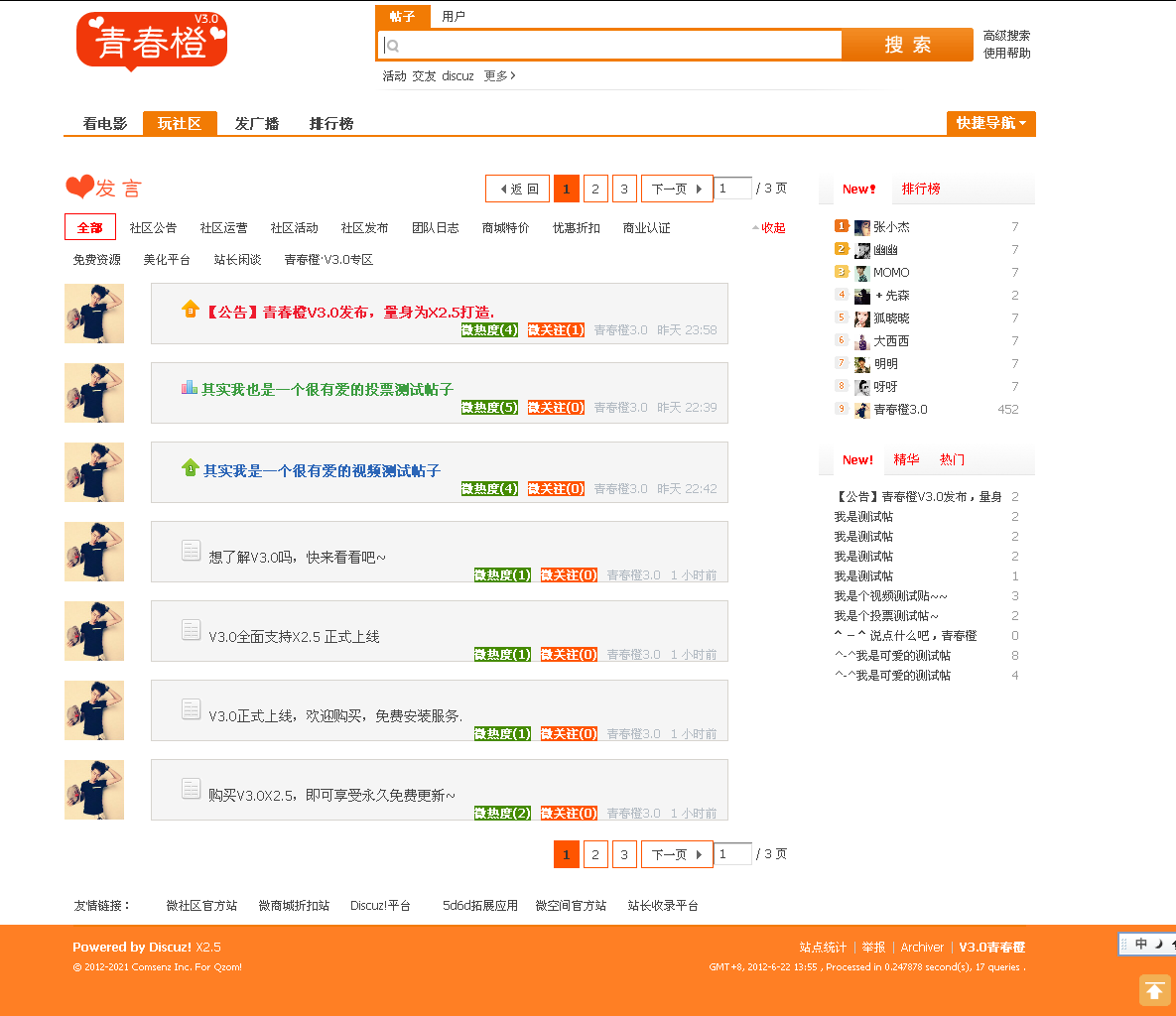Click the author avatar beside the 购买V3.0X2.5 post

coord(94,790)
